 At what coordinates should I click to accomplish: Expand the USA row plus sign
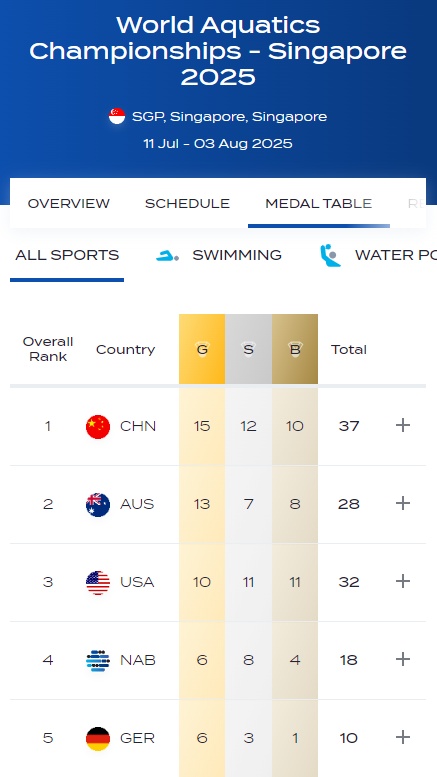403,581
